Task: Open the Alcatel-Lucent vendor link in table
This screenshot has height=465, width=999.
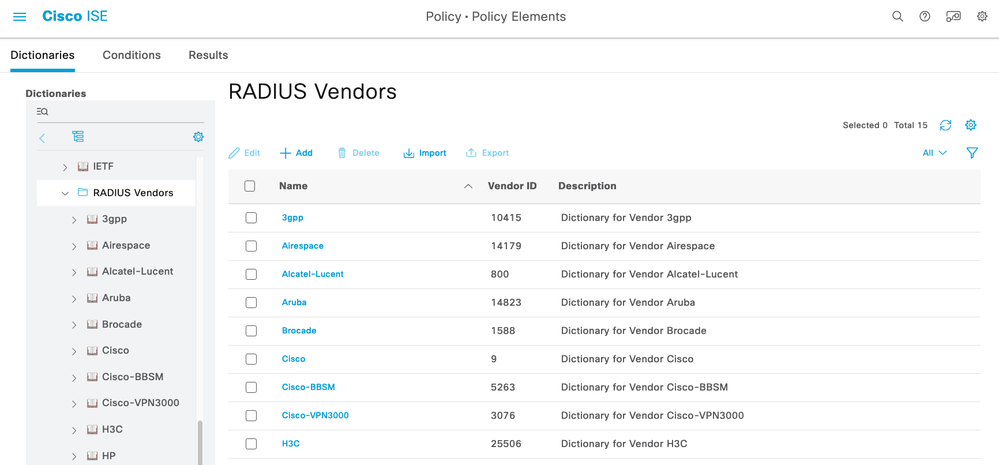Action: pyautogui.click(x=313, y=274)
